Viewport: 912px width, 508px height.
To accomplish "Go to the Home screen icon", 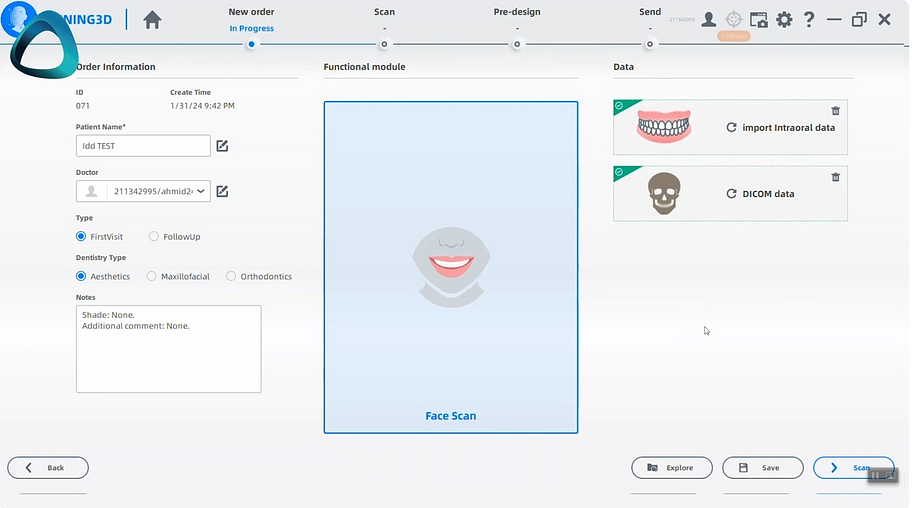I will pyautogui.click(x=152, y=20).
